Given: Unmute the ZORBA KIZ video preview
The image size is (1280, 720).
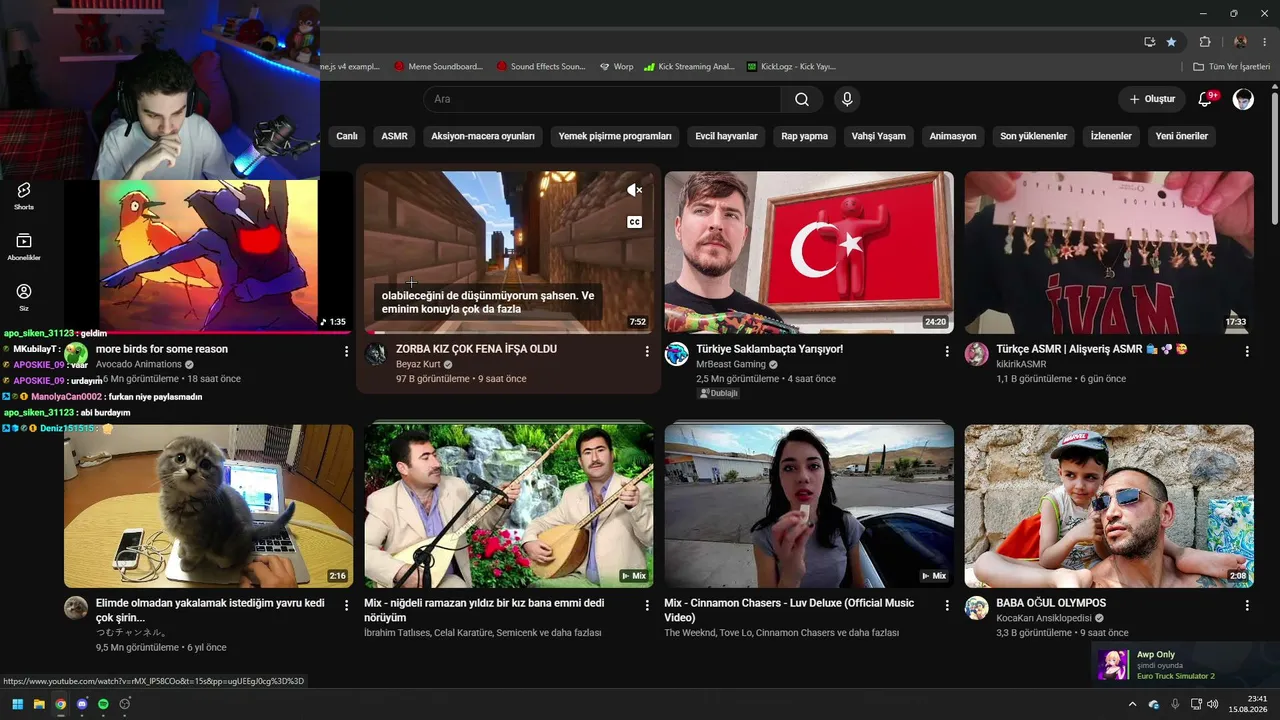Looking at the screenshot, I should 634,190.
